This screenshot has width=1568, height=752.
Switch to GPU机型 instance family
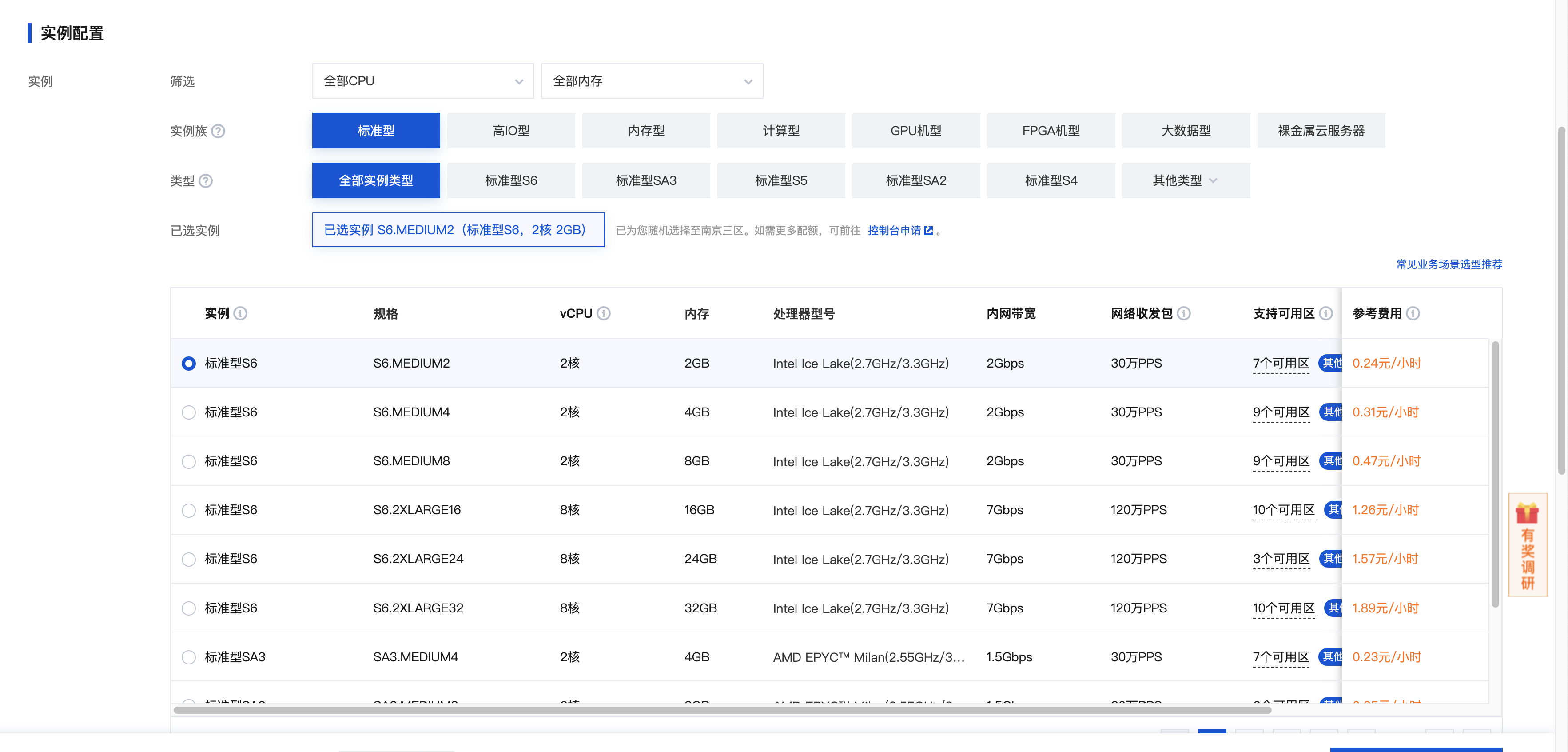[x=916, y=130]
